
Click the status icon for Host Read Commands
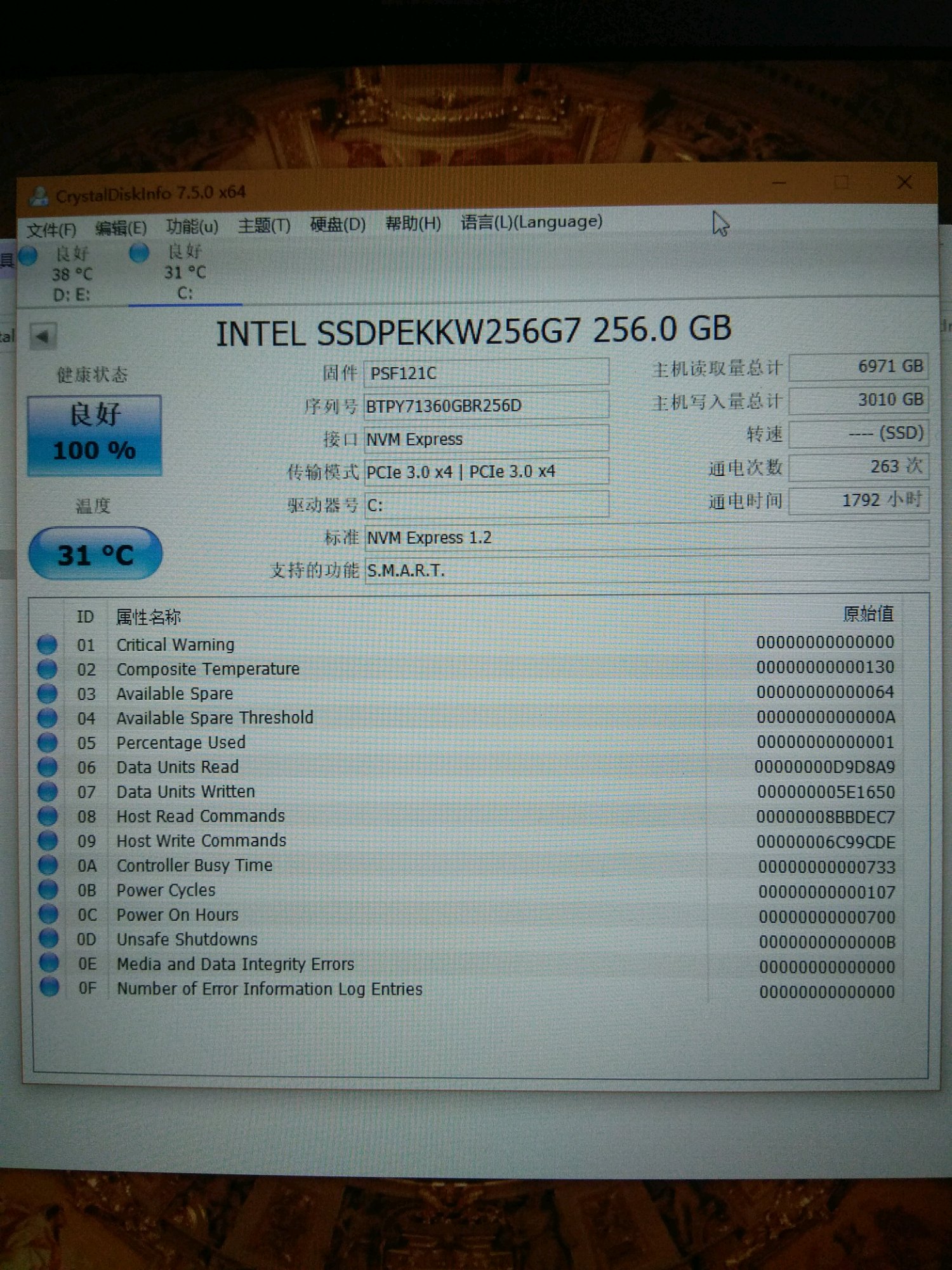[x=48, y=816]
